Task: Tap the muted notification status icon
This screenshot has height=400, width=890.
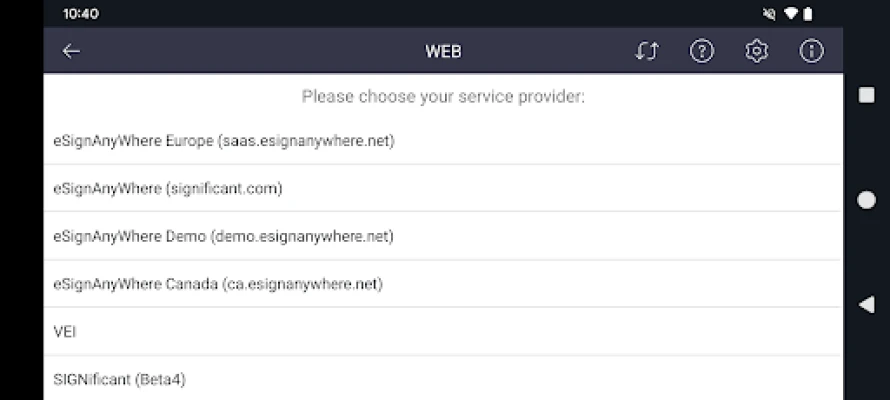Action: tap(769, 14)
